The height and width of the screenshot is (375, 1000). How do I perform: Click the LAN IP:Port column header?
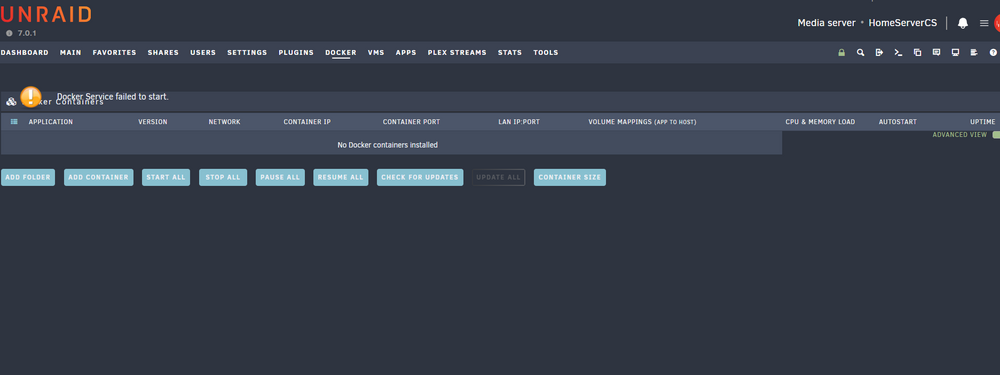(519, 122)
